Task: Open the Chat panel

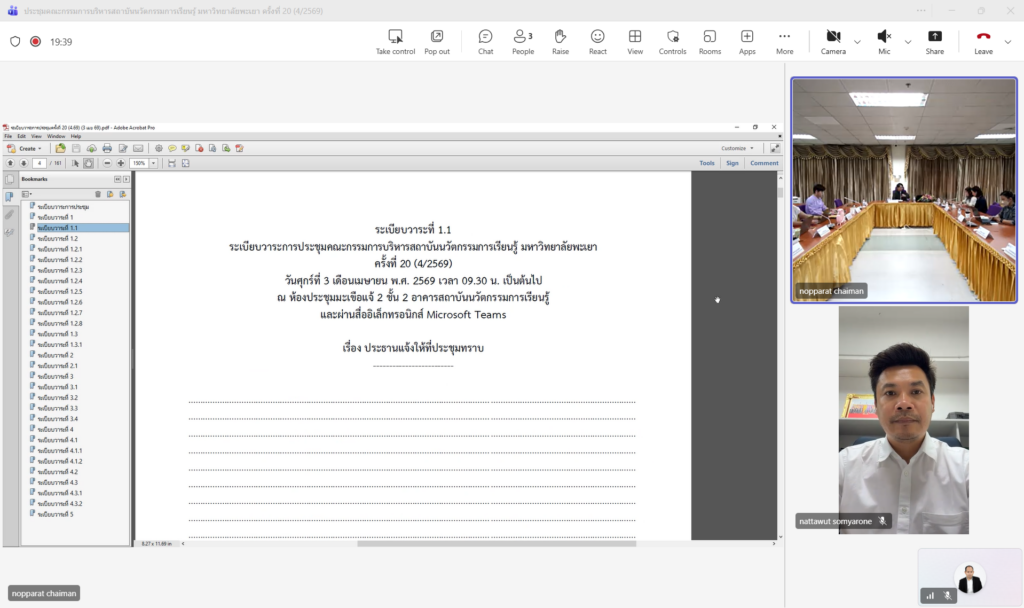Action: pos(485,41)
